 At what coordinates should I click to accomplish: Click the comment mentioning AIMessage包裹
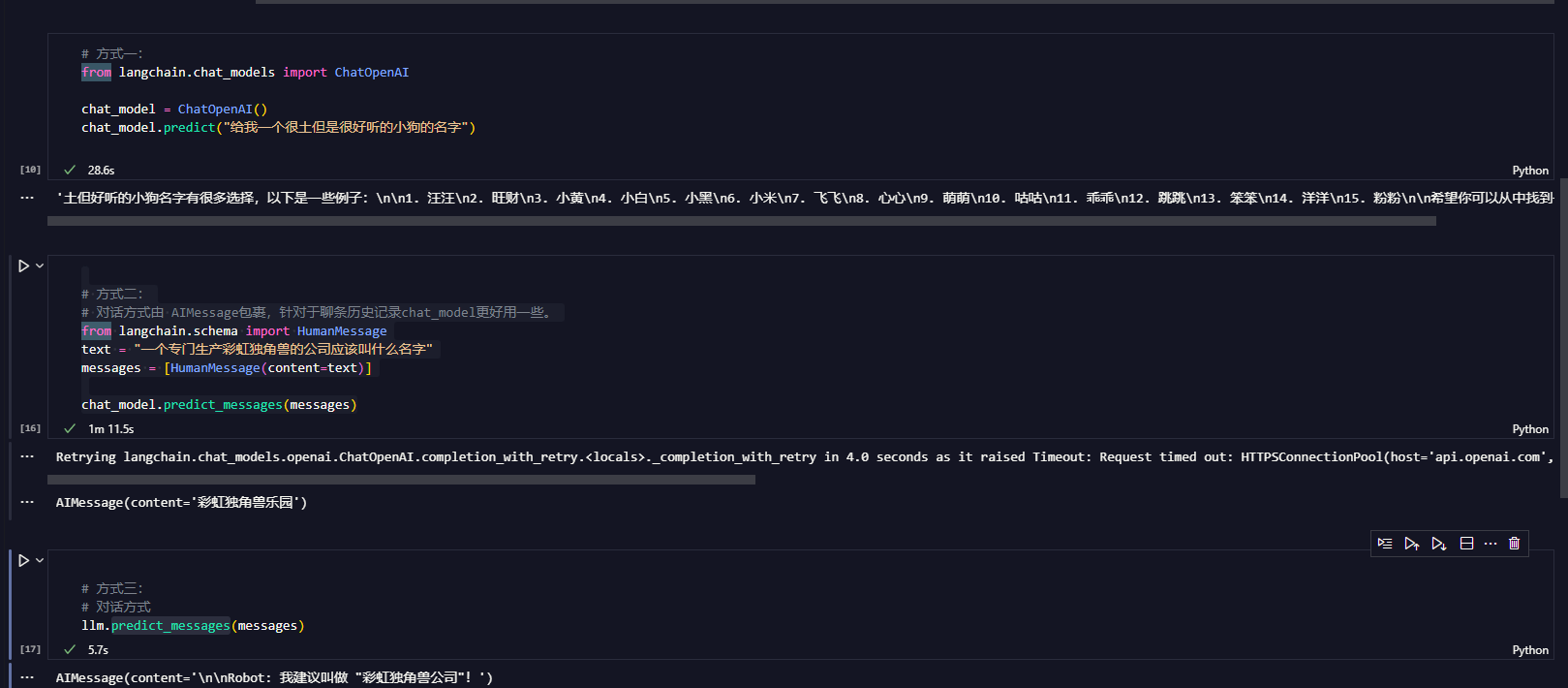click(320, 313)
